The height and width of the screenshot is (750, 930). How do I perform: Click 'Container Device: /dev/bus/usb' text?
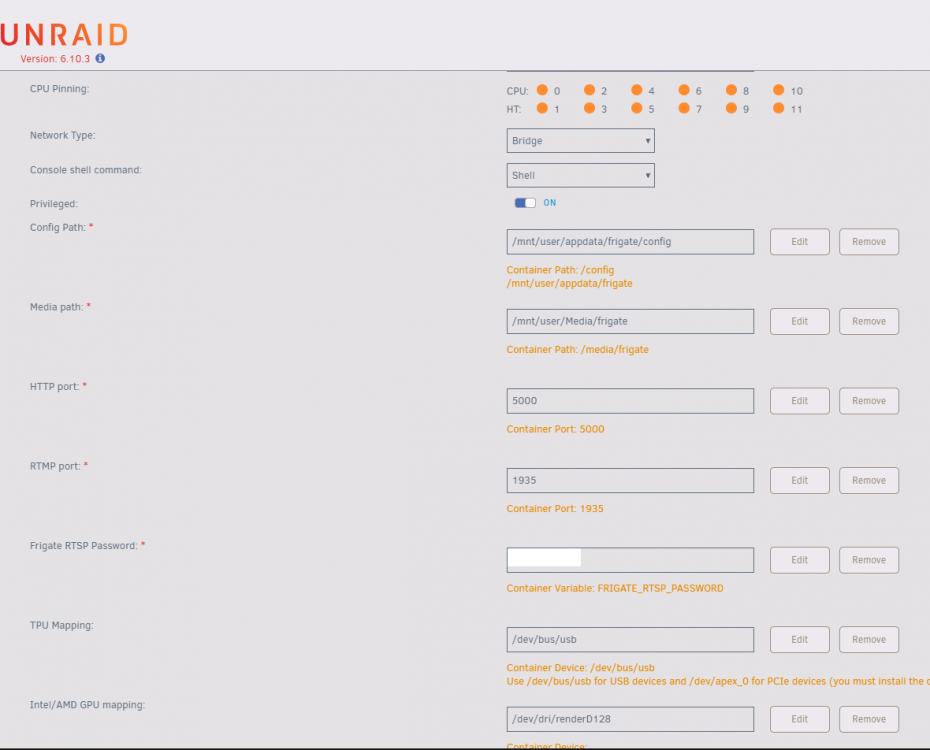click(580, 668)
